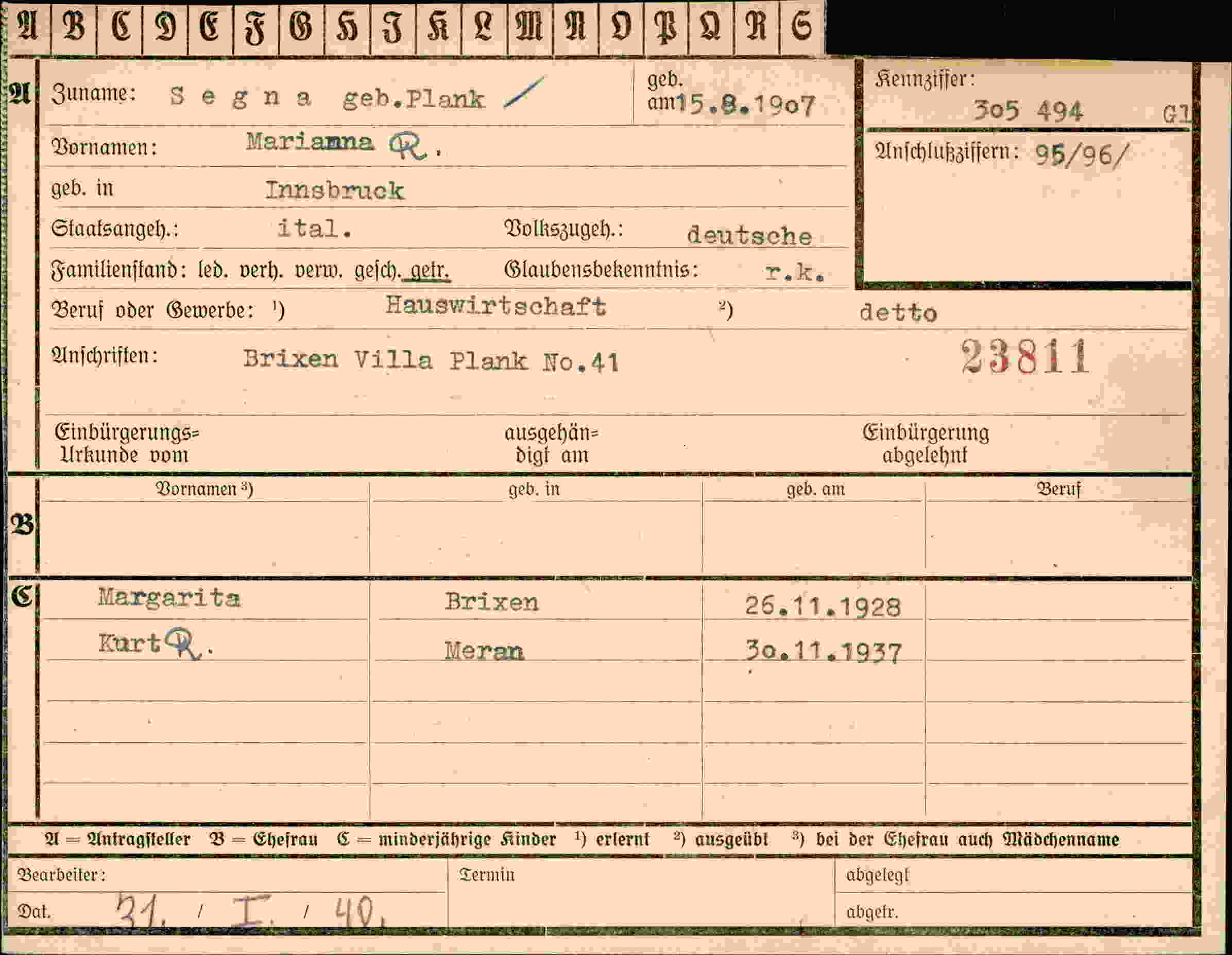This screenshot has width=1232, height=955.
Task: Click Margarita's birthplace 'Brixen'
Action: 491,603
